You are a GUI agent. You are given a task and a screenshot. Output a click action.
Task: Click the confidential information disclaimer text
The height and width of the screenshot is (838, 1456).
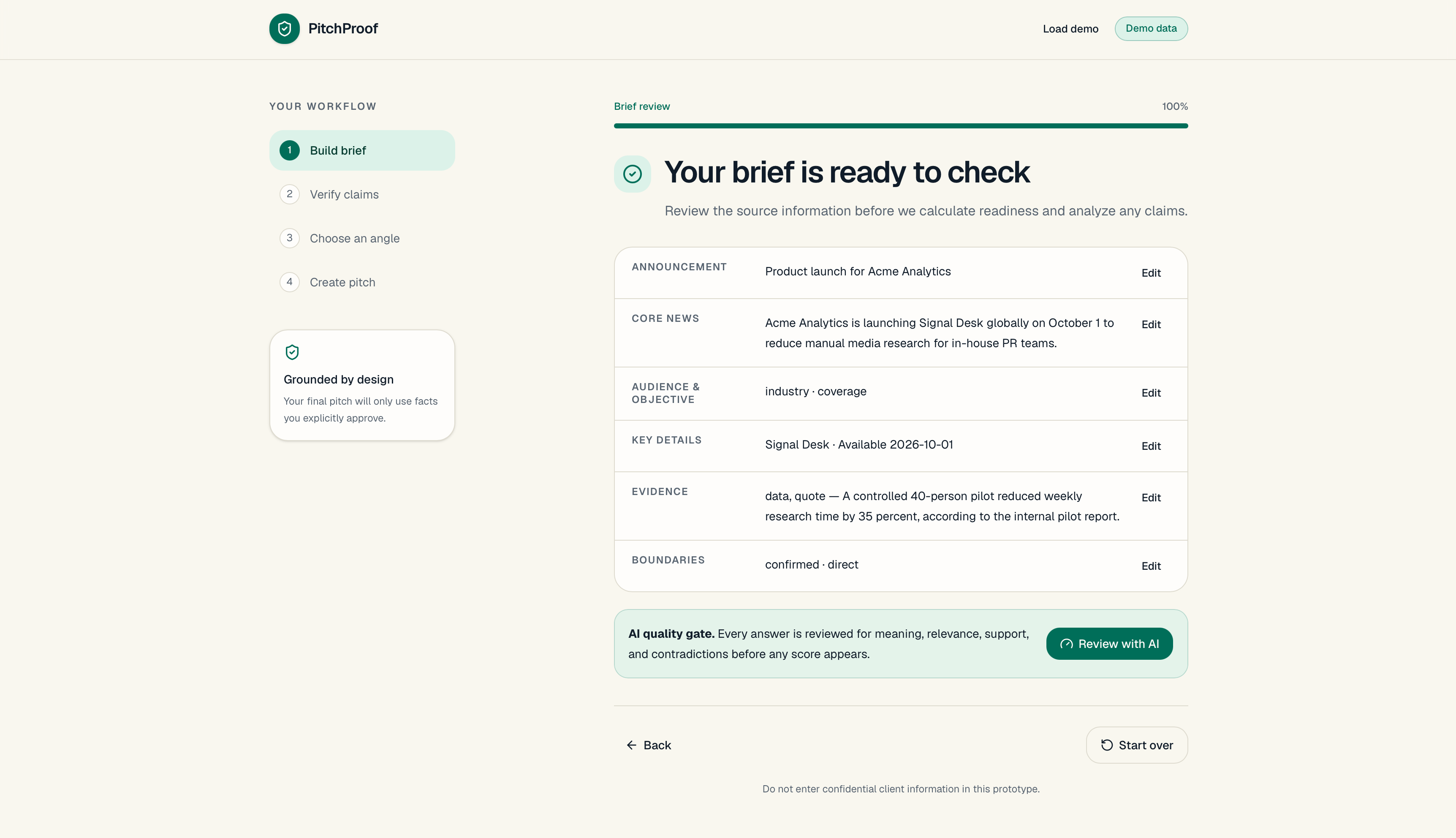click(x=901, y=789)
